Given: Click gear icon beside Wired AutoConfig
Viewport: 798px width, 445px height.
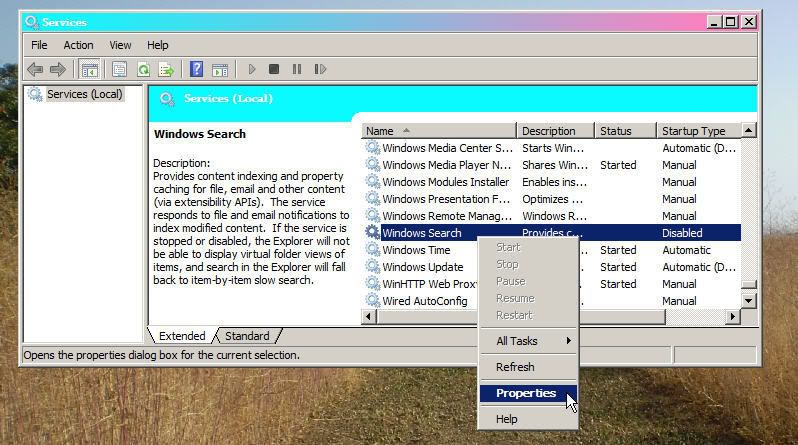Looking at the screenshot, I should 373,300.
